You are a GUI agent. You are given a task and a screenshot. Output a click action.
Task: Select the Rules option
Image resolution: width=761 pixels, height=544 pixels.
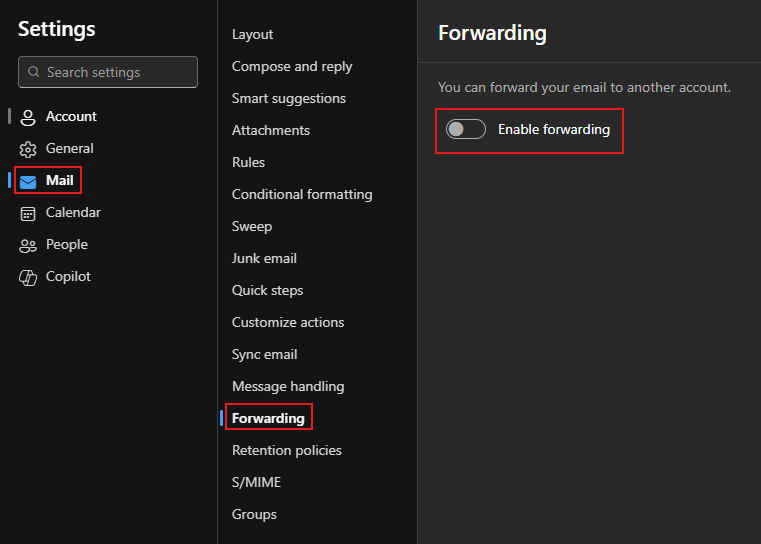(x=248, y=162)
